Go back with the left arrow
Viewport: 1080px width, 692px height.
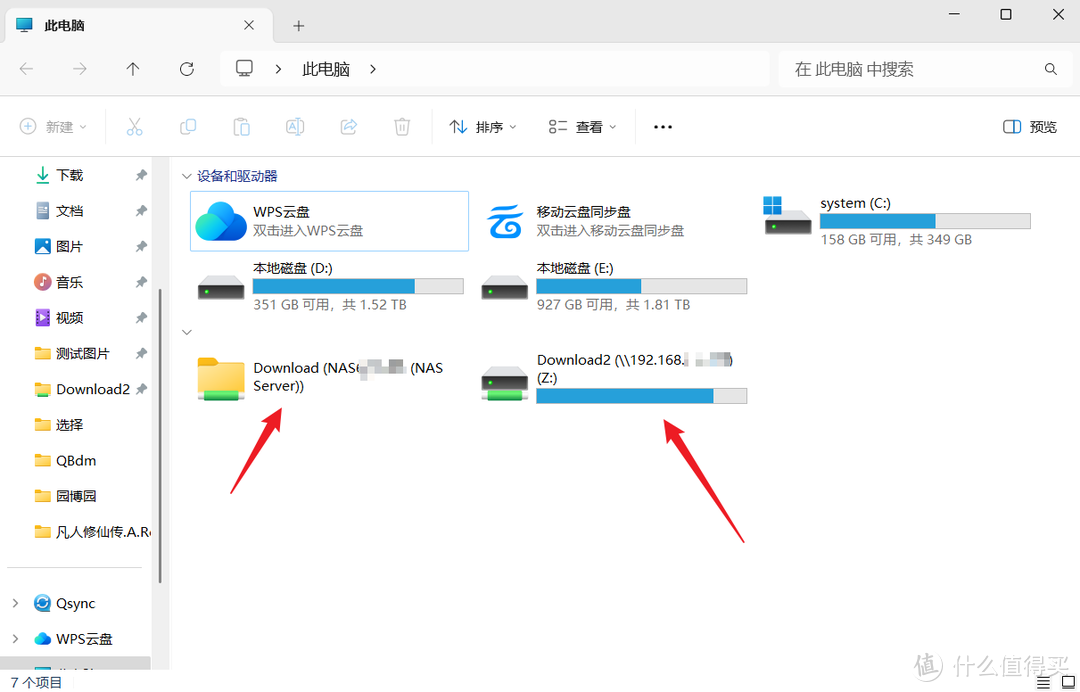(x=26, y=69)
